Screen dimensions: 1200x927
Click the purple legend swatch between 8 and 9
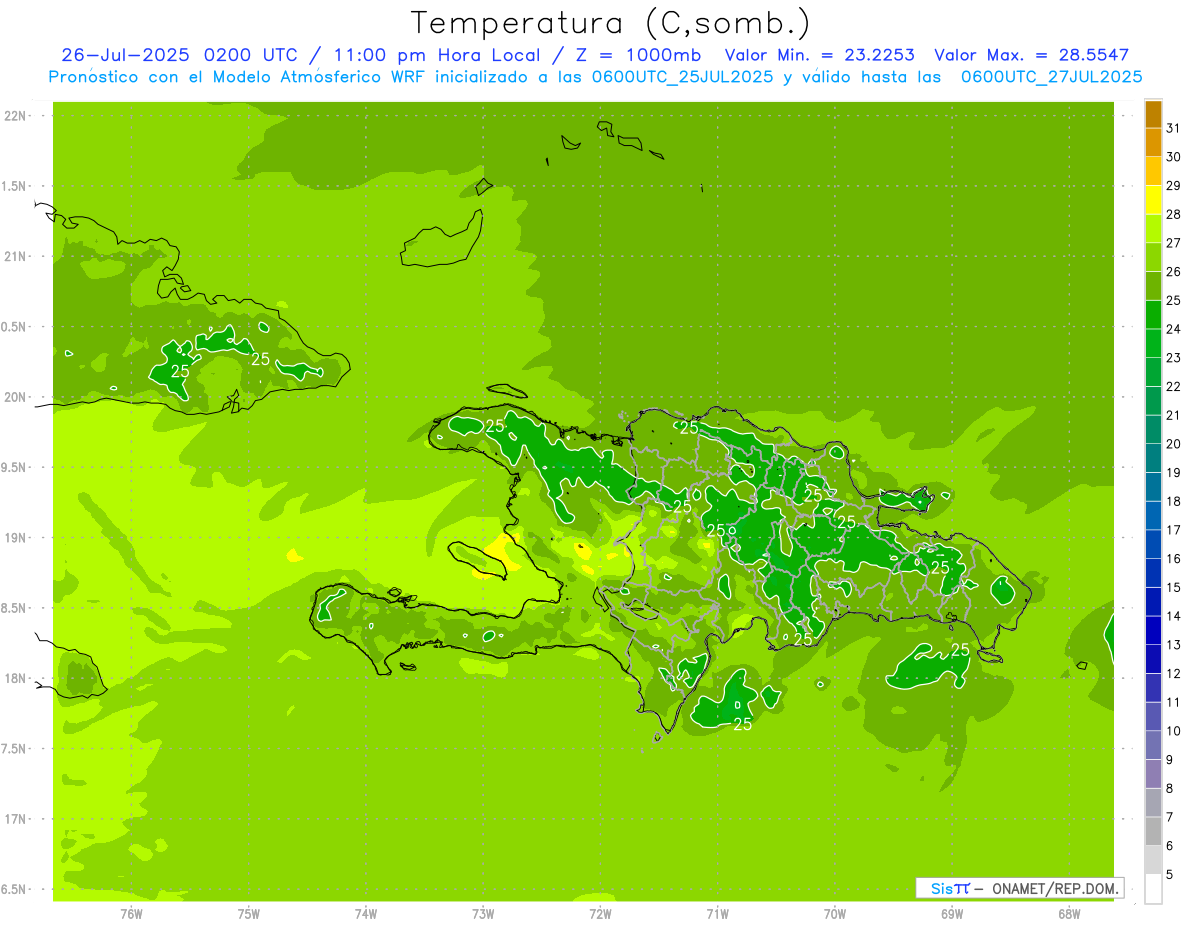click(1153, 774)
